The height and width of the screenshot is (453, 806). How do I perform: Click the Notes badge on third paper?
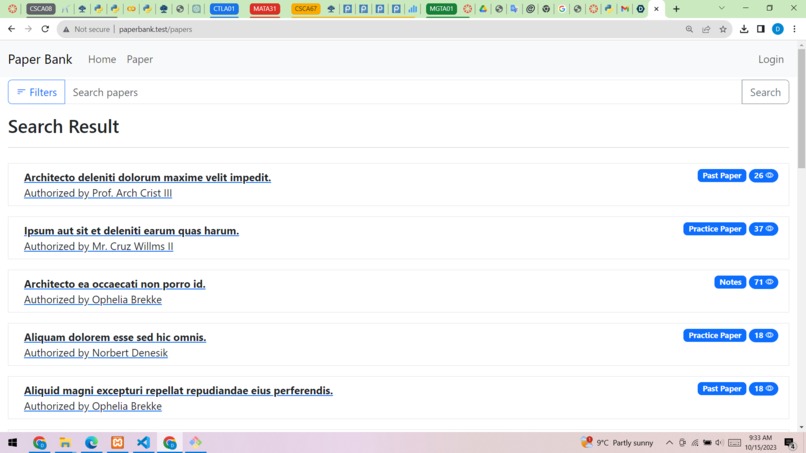tap(730, 282)
